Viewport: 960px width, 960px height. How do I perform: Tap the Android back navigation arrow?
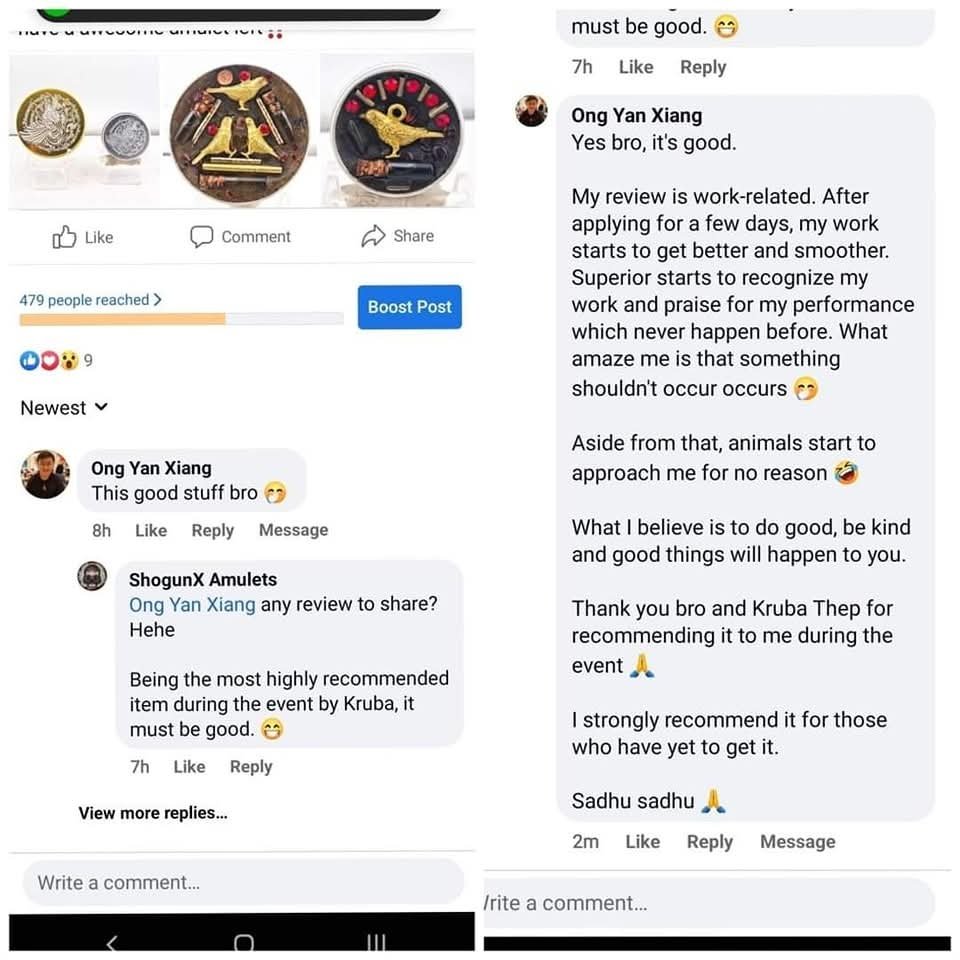(x=111, y=943)
